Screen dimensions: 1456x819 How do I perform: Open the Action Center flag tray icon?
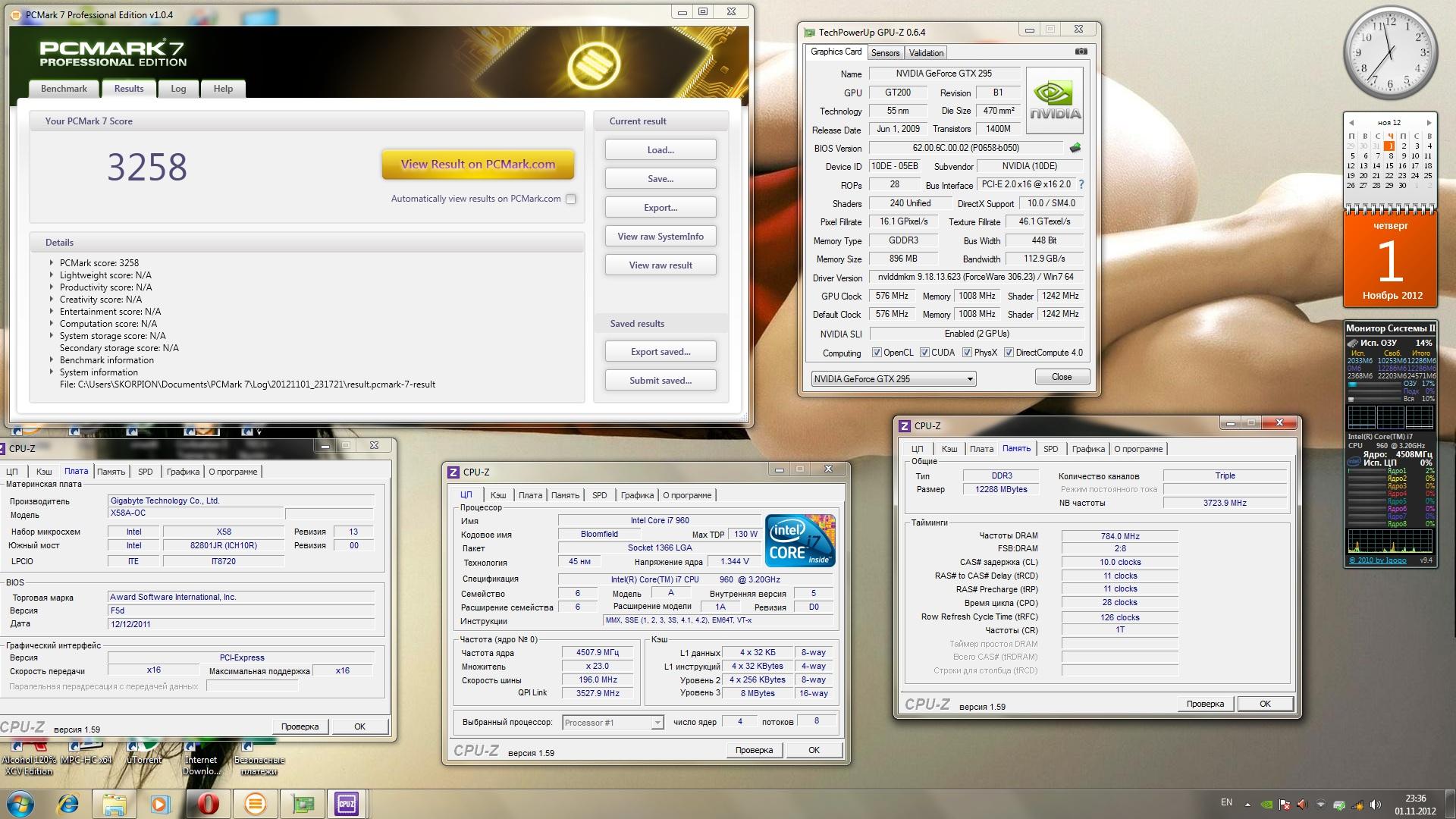pos(1284,805)
